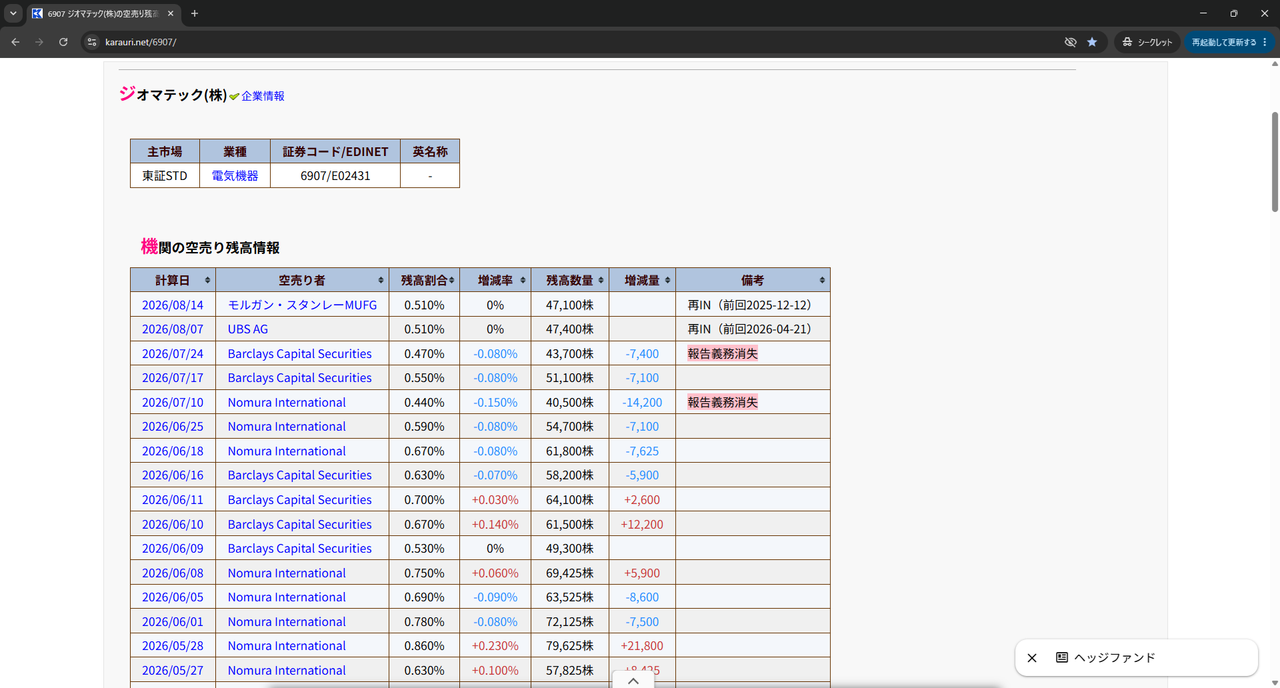The width and height of the screenshot is (1280, 688).
Task: Open a new tab with plus icon
Action: click(x=194, y=13)
